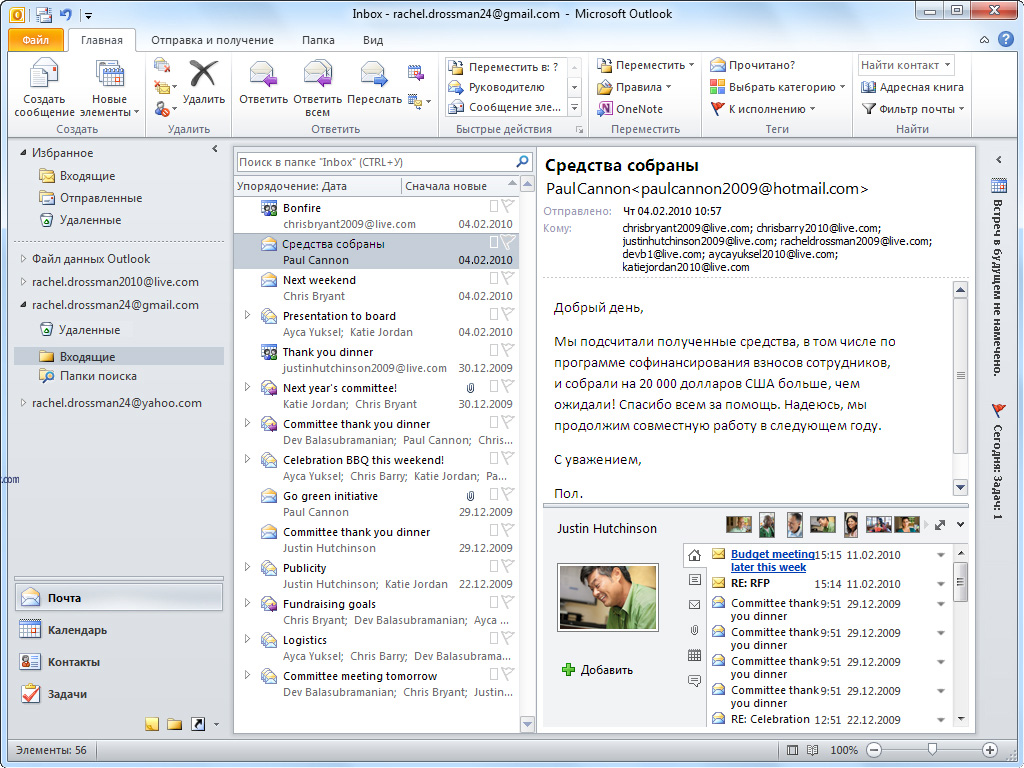
Task: Open the New items button
Action: (x=109, y=88)
